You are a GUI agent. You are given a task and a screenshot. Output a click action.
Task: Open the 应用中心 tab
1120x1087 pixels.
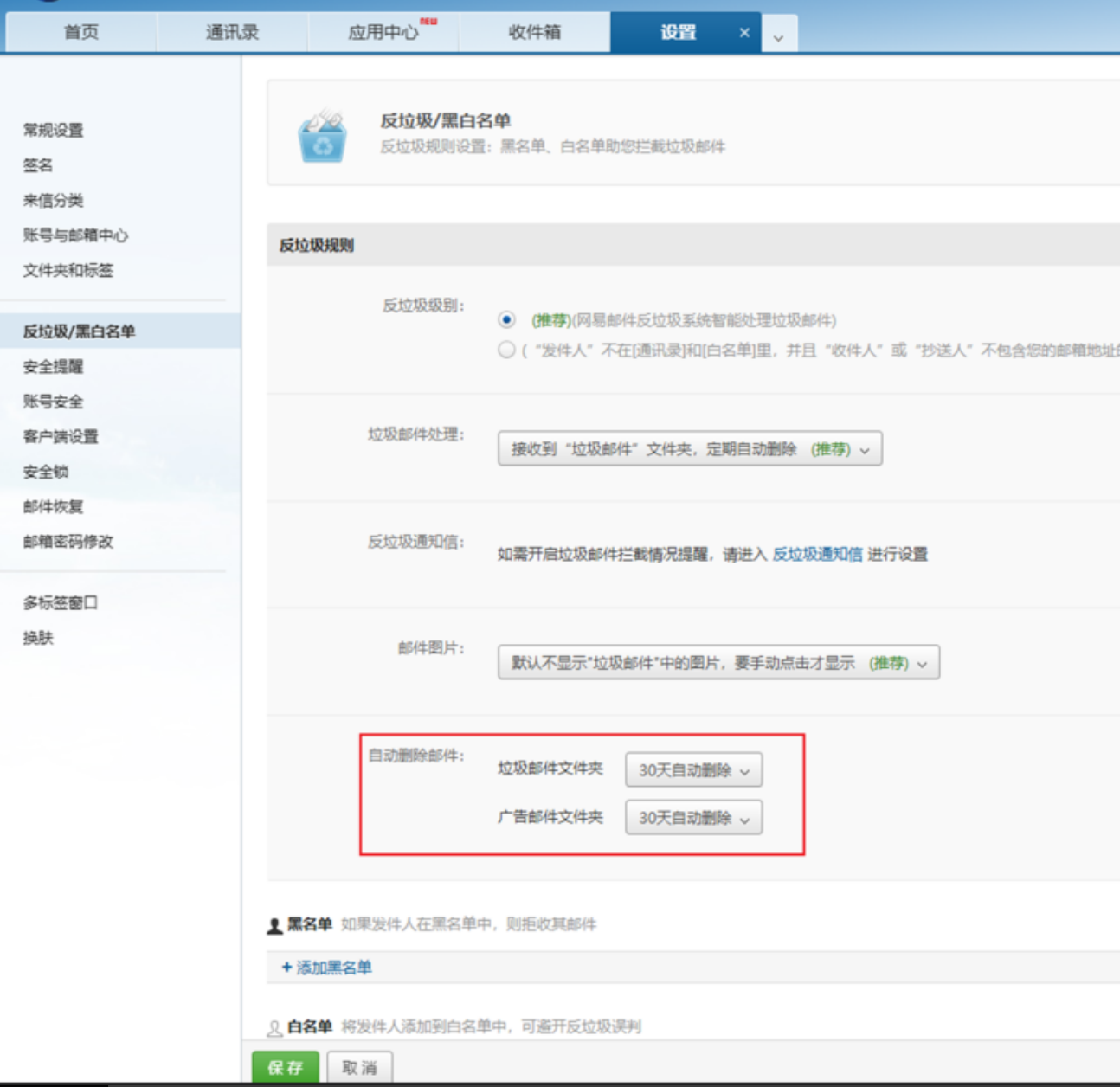[x=383, y=33]
